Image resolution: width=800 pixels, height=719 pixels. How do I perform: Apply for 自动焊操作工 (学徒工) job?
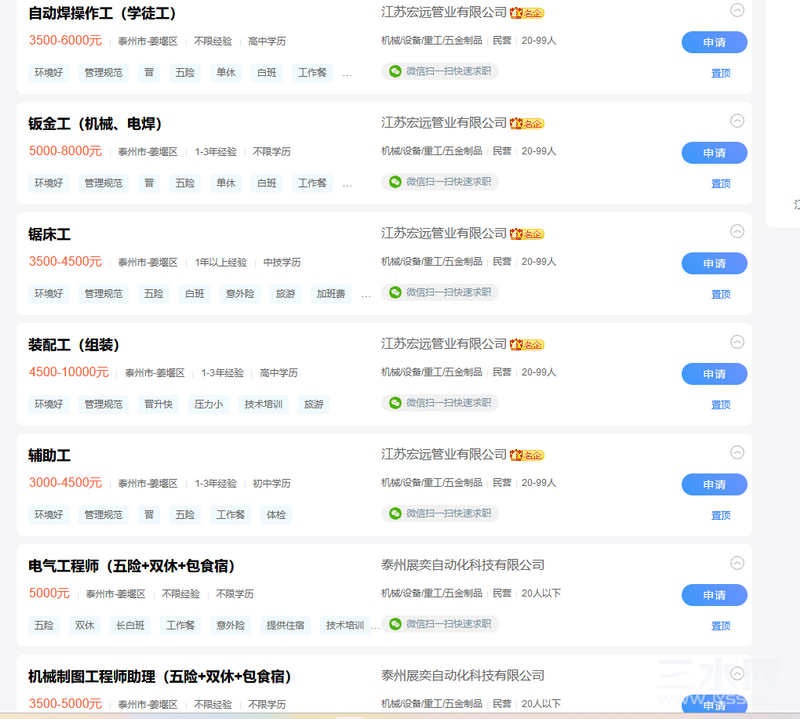coord(714,42)
